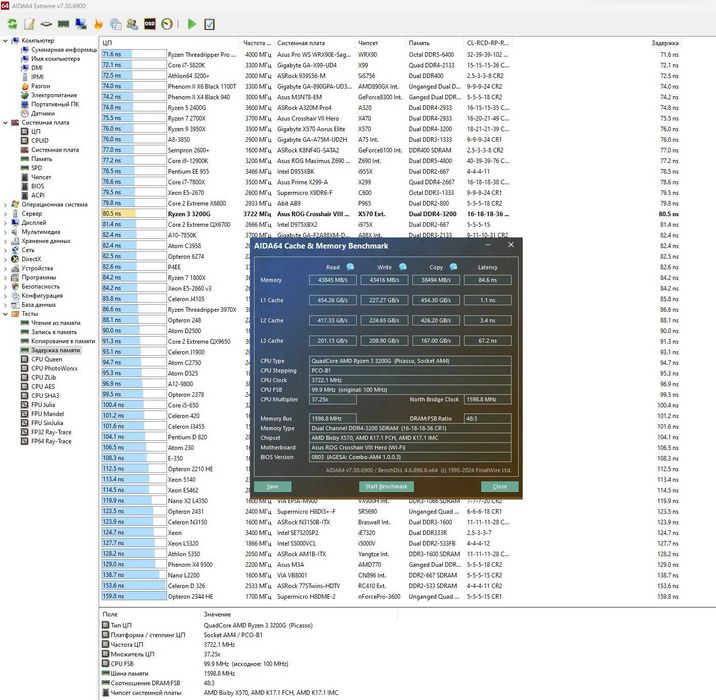Click the Results checkmark toolbar icon
The width and height of the screenshot is (716, 700).
(210, 24)
